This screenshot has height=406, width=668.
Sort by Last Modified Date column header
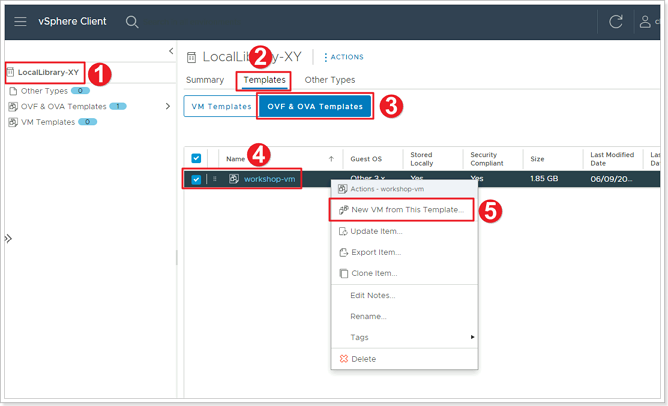(x=612, y=159)
